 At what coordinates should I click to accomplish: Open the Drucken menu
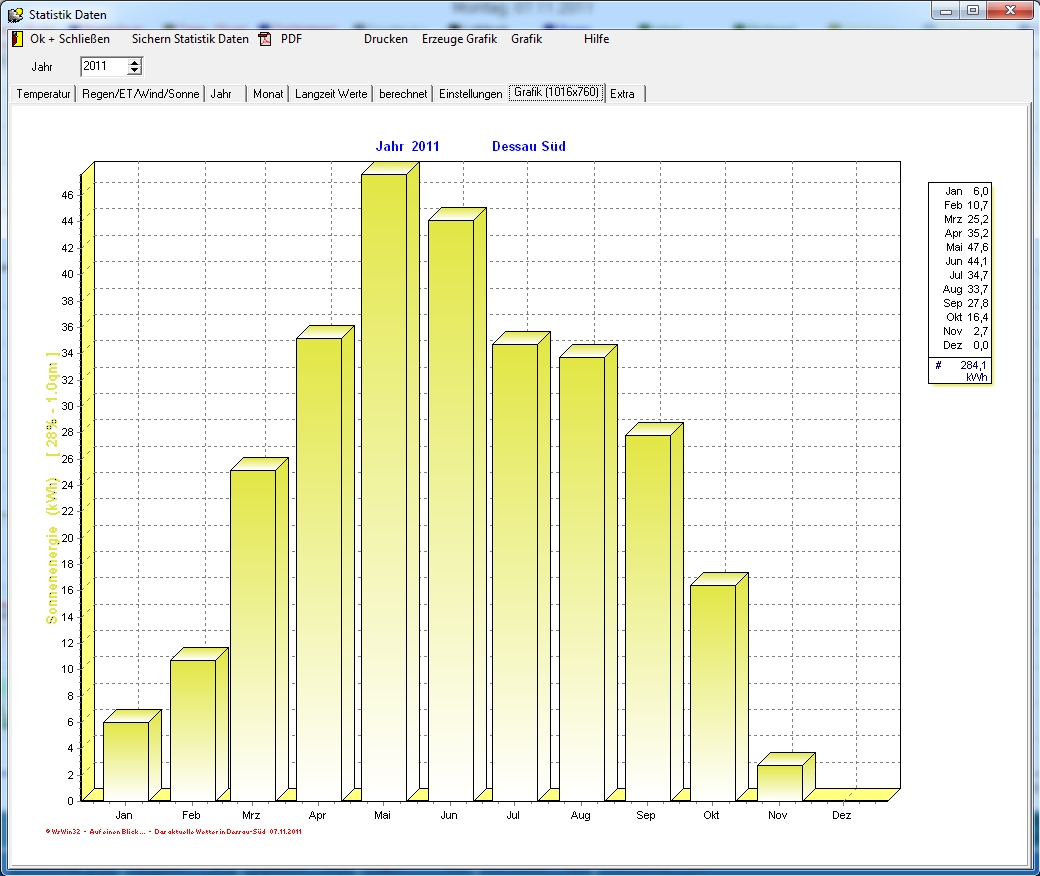coord(385,39)
